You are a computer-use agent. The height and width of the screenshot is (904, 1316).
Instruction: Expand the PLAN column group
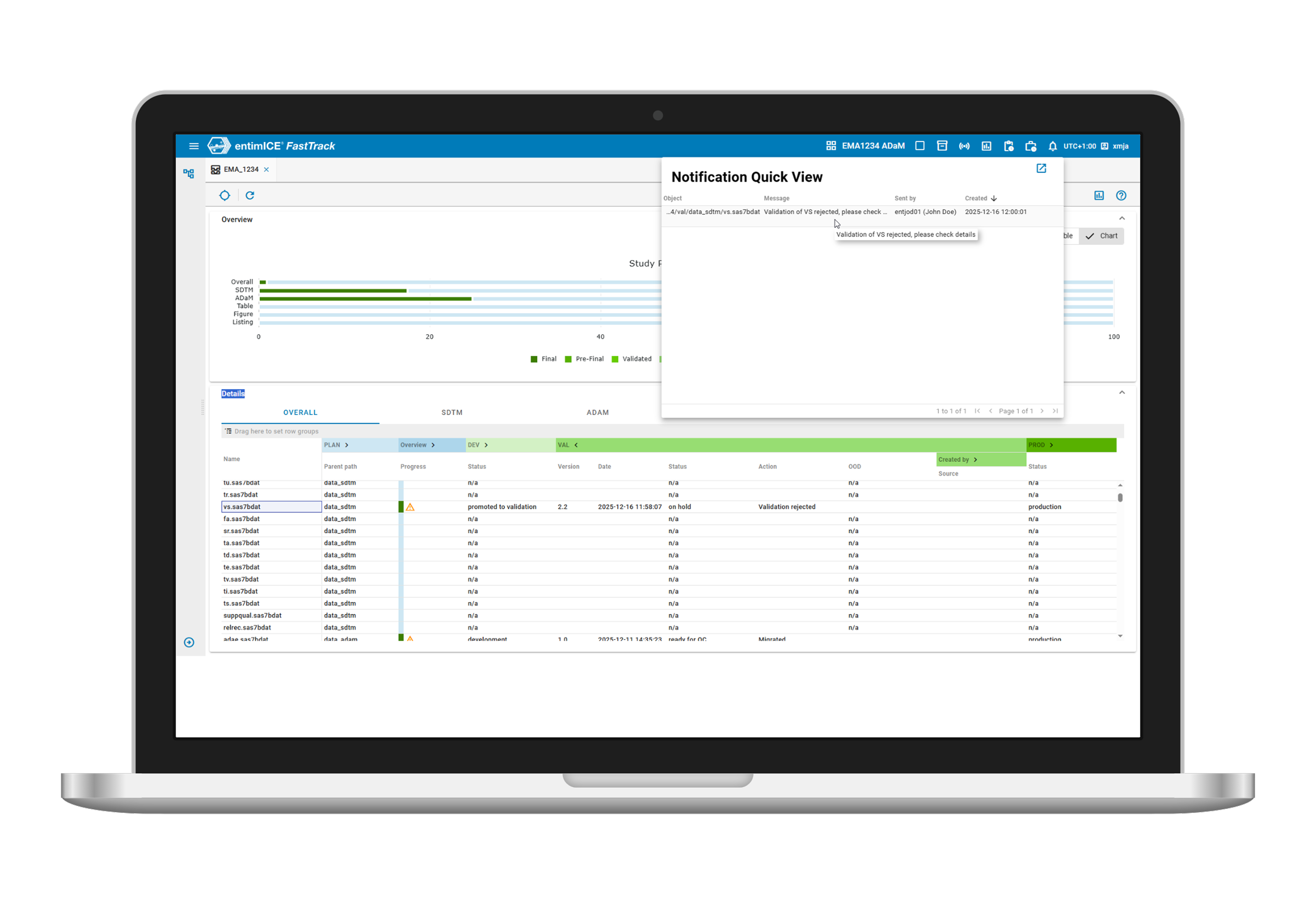pos(346,445)
